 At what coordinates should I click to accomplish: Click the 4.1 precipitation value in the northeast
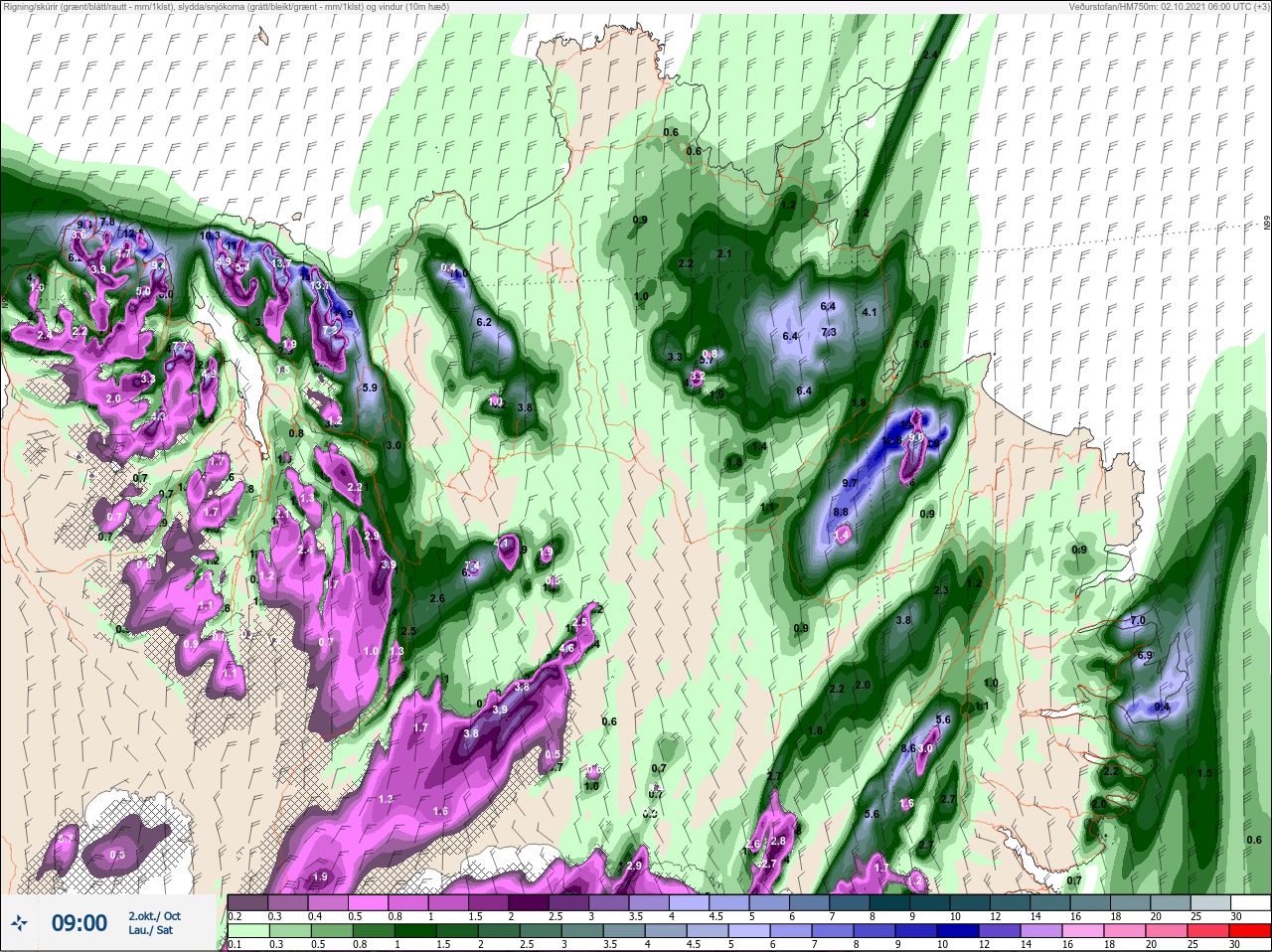click(870, 312)
